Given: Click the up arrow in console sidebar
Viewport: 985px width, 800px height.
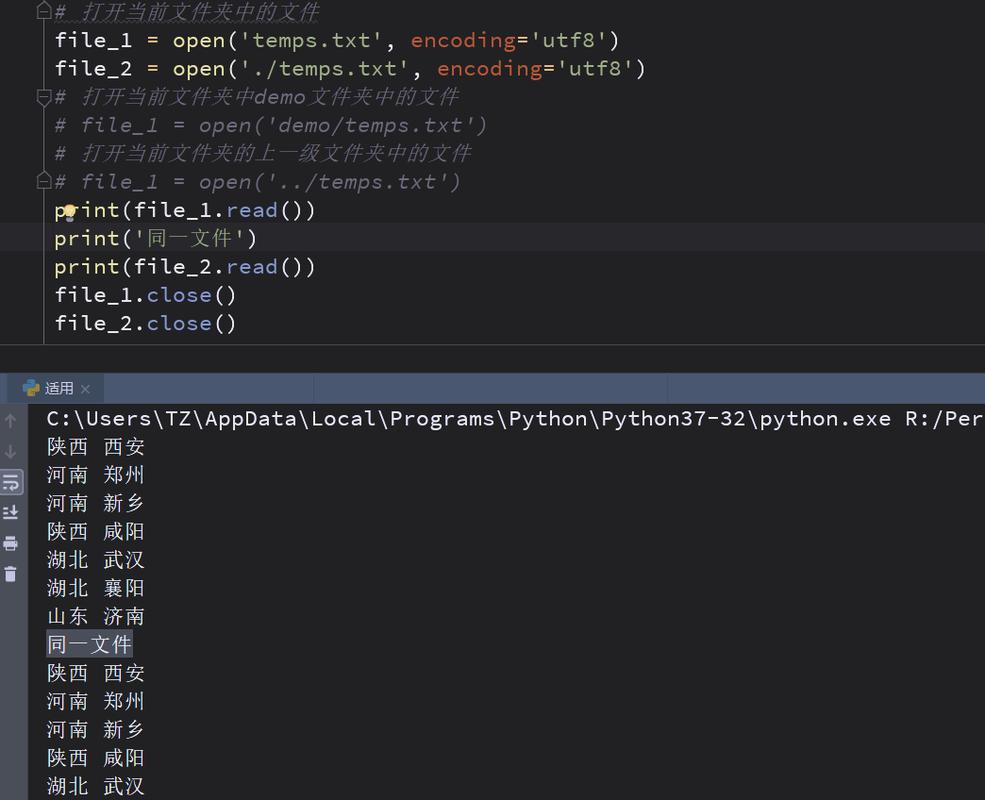Looking at the screenshot, I should (10, 421).
